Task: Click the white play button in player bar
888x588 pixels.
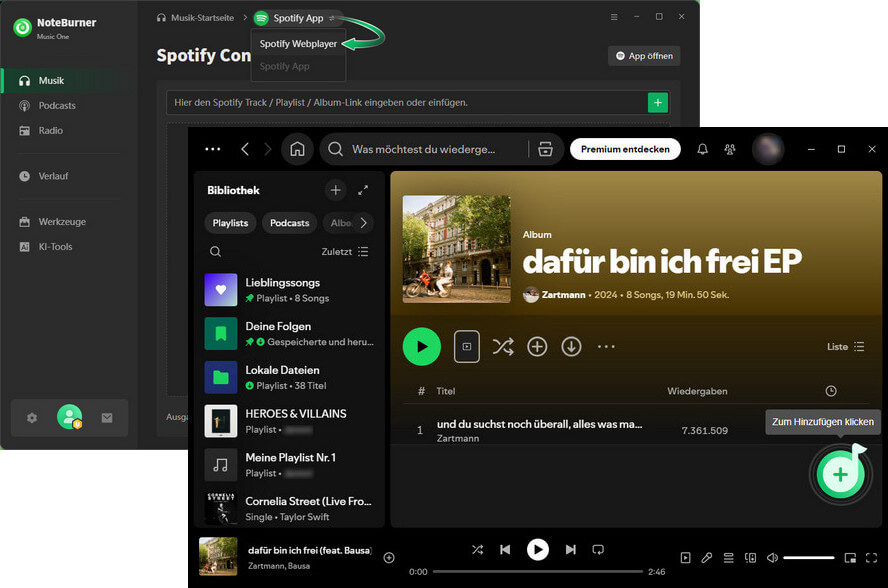Action: (x=537, y=549)
